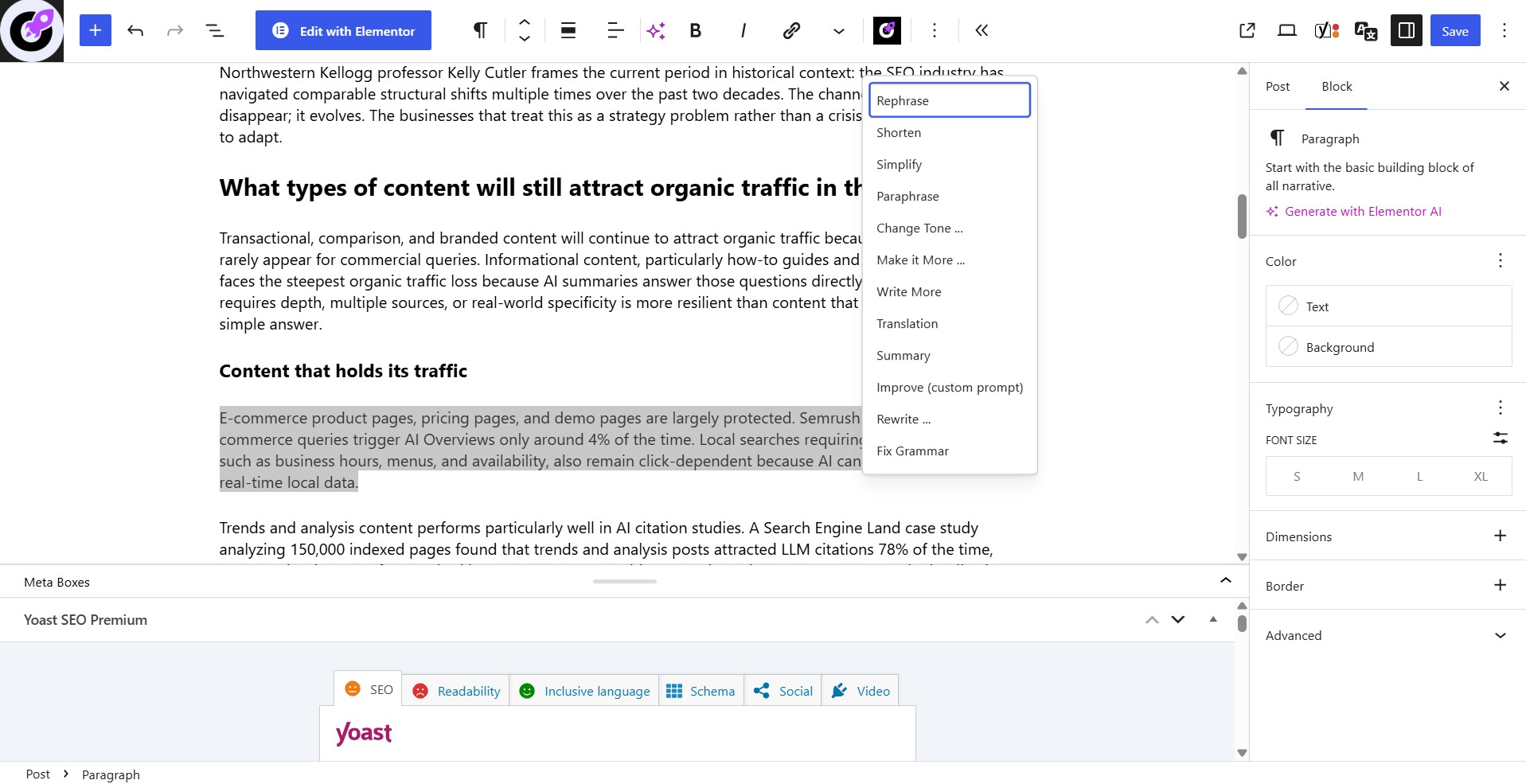The image size is (1526, 784).
Task: Click Paragraph in the breadcrumb
Action: 111,774
